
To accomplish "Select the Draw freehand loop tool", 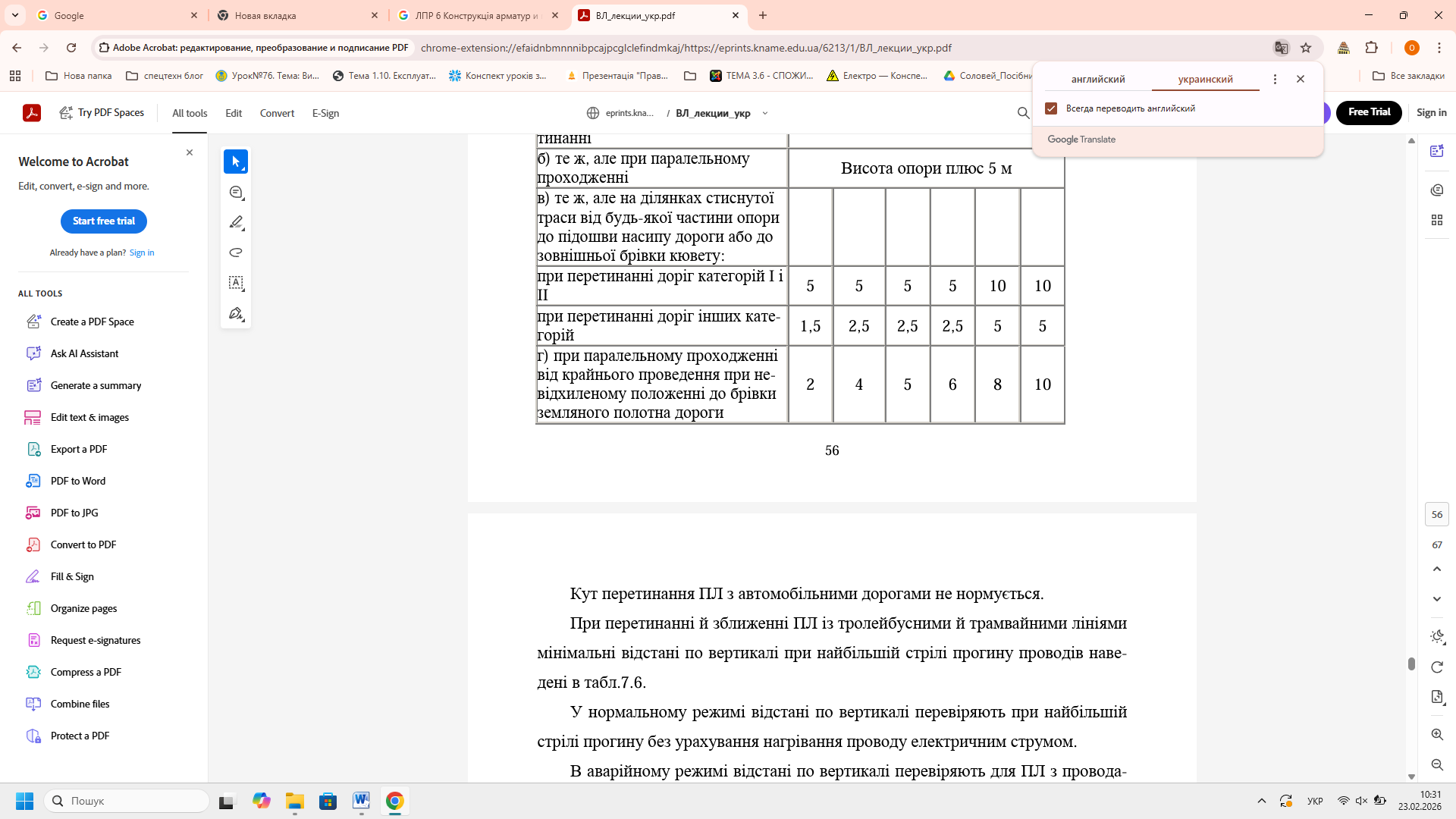I will [x=236, y=253].
